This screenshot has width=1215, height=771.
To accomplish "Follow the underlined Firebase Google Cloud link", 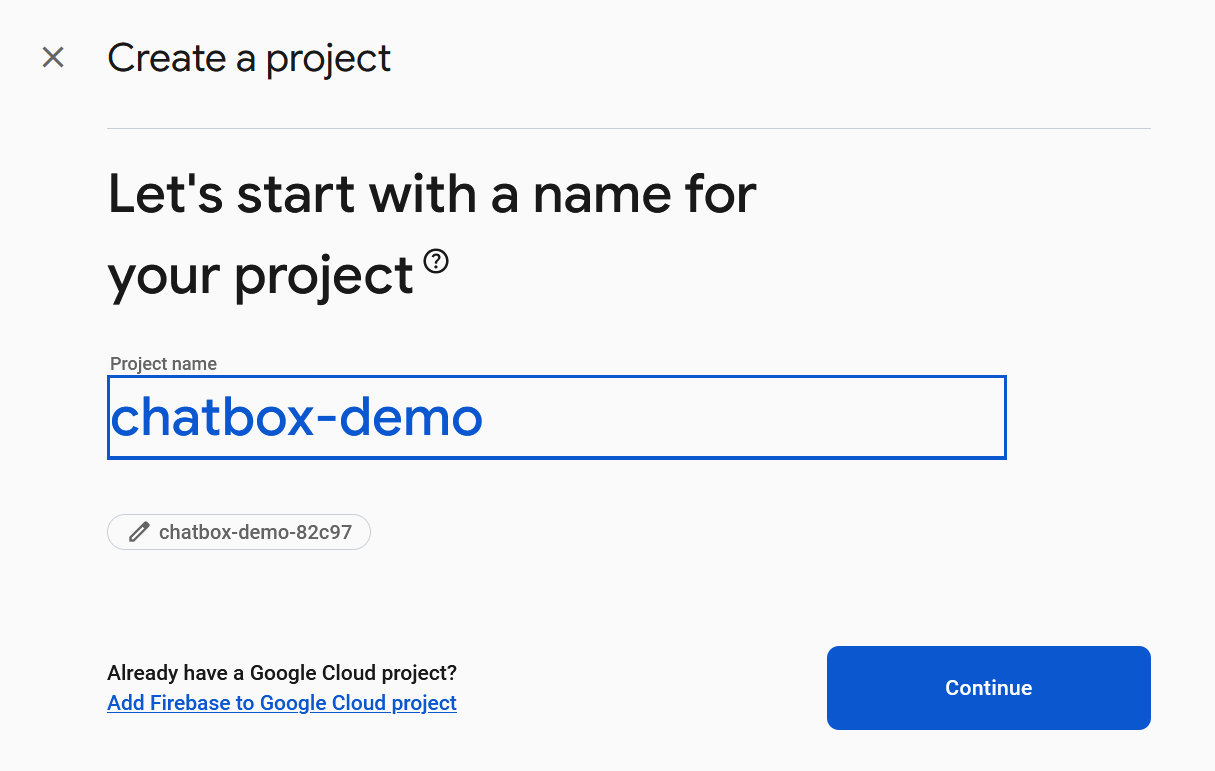I will point(282,703).
